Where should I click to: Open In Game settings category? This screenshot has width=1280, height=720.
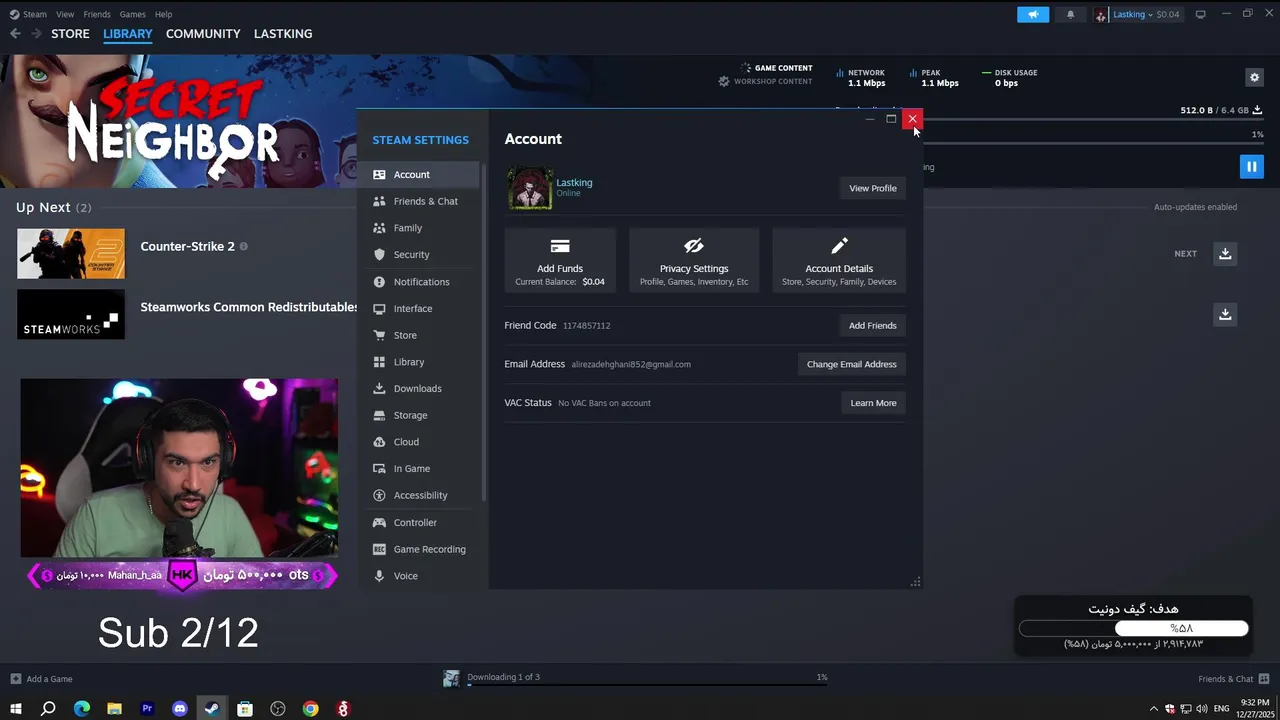coord(421,468)
